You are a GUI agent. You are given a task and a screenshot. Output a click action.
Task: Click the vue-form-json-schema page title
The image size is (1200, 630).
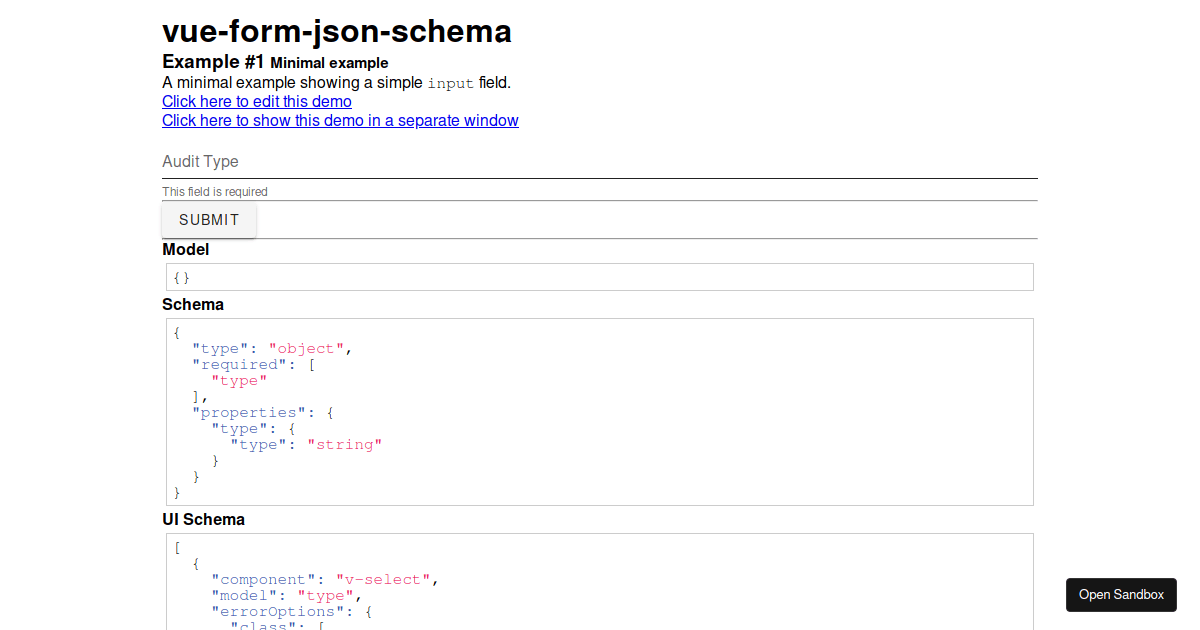(x=336, y=31)
